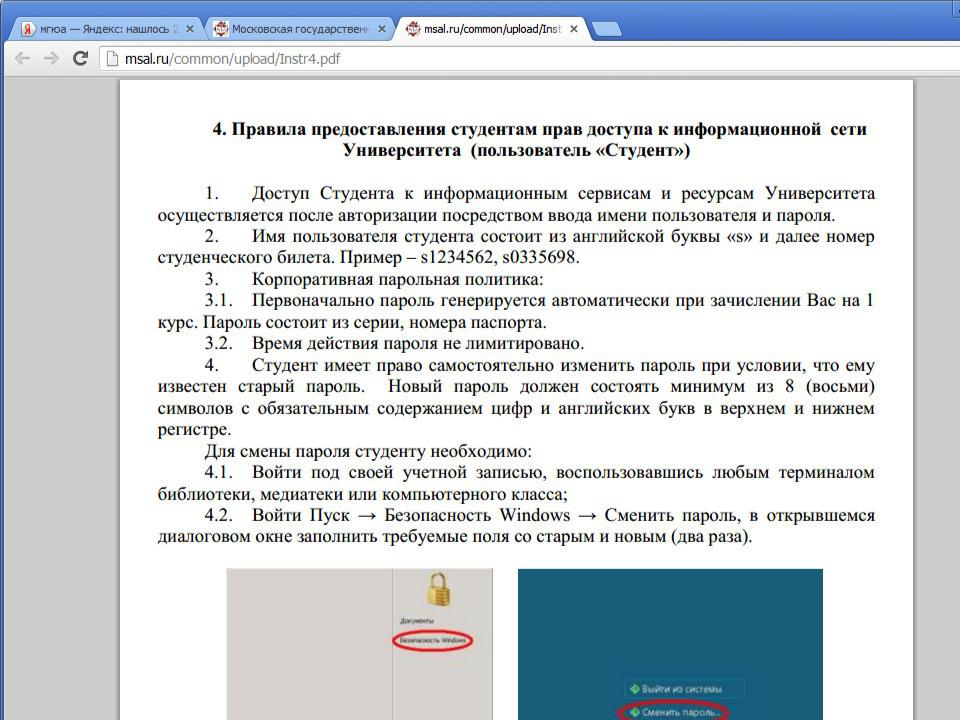Click 'Войти под своей учетной записью' in item 4.1
Screen dimensions: 960x720
[x=399, y=473]
